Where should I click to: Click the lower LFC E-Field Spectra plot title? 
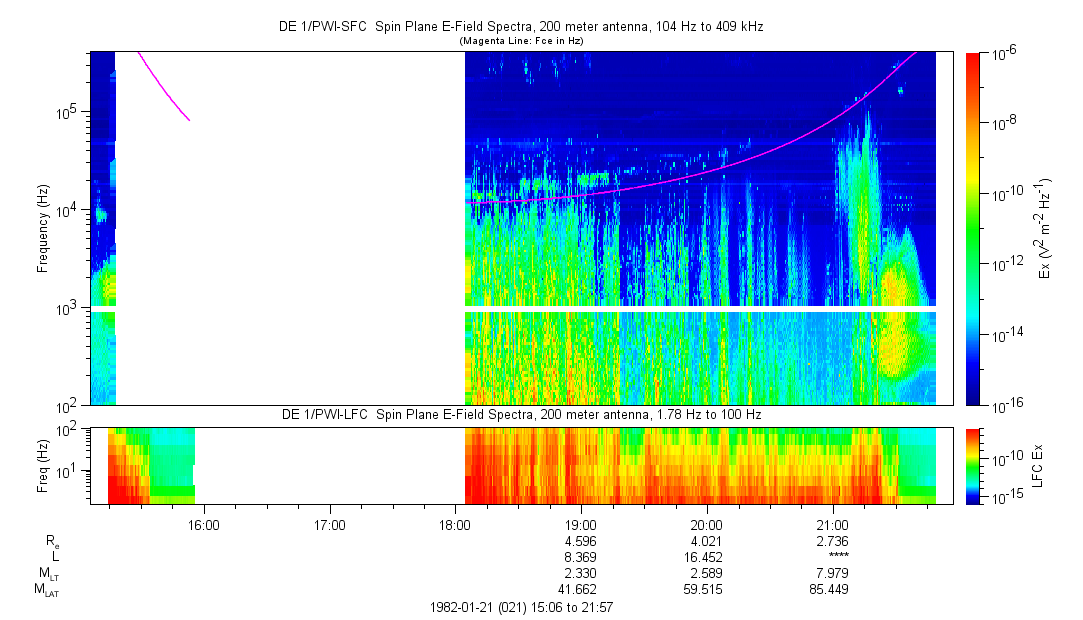click(x=520, y=415)
